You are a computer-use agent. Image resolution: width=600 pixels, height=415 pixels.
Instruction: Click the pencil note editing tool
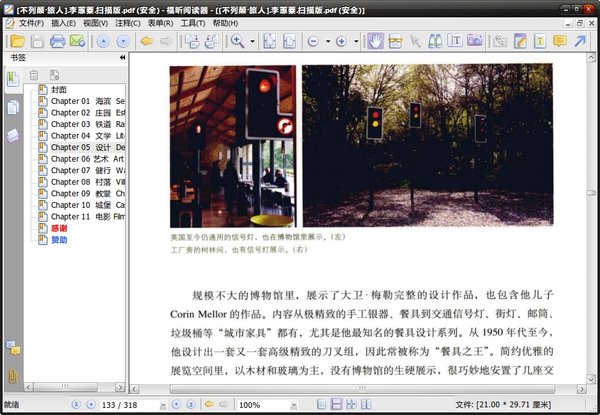pyautogui.click(x=520, y=41)
